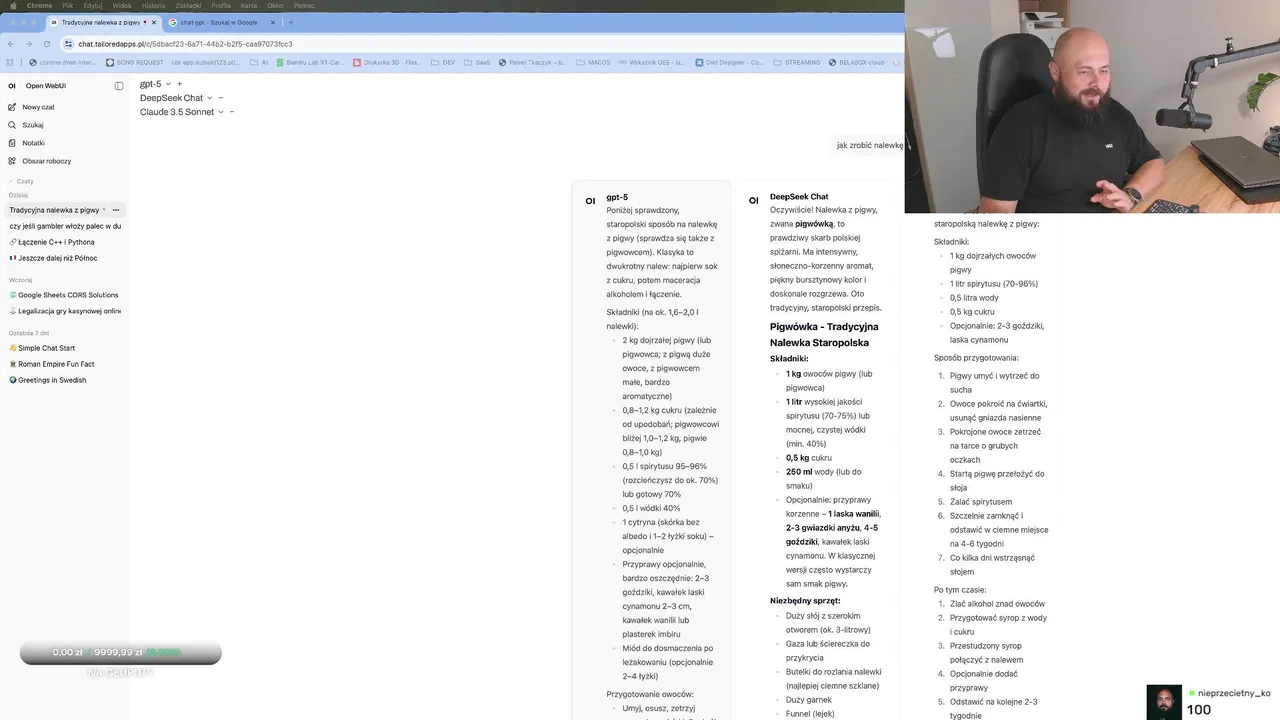
Task: Click the browser forward arrow
Action: pyautogui.click(x=28, y=44)
